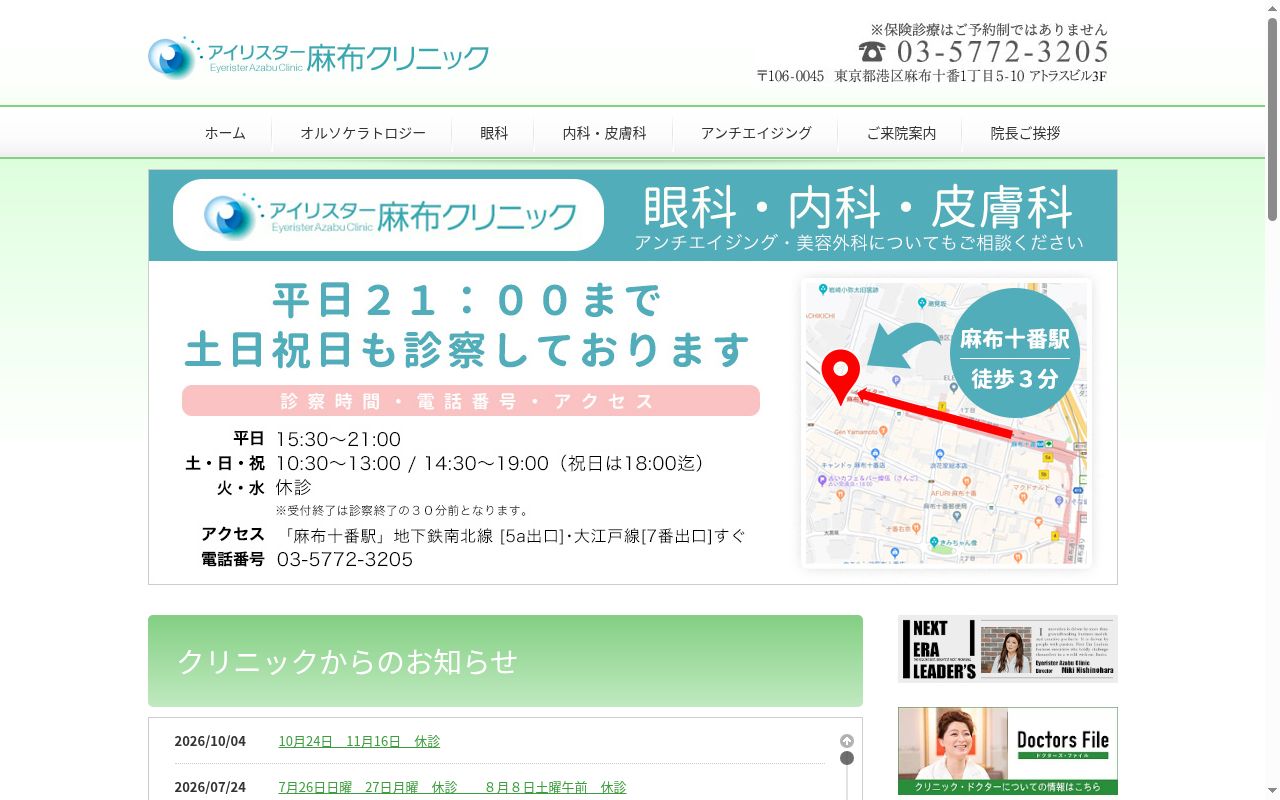The image size is (1280, 800).
Task: Click the telephone icon beside 03-5772-3205
Action: pos(872,52)
